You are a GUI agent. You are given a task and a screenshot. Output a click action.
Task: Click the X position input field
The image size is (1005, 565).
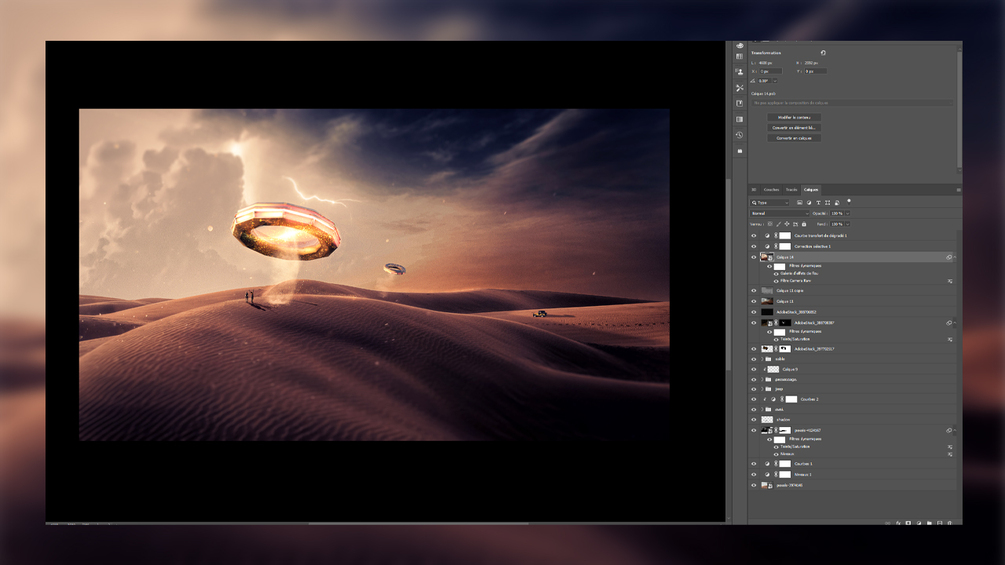(x=770, y=72)
